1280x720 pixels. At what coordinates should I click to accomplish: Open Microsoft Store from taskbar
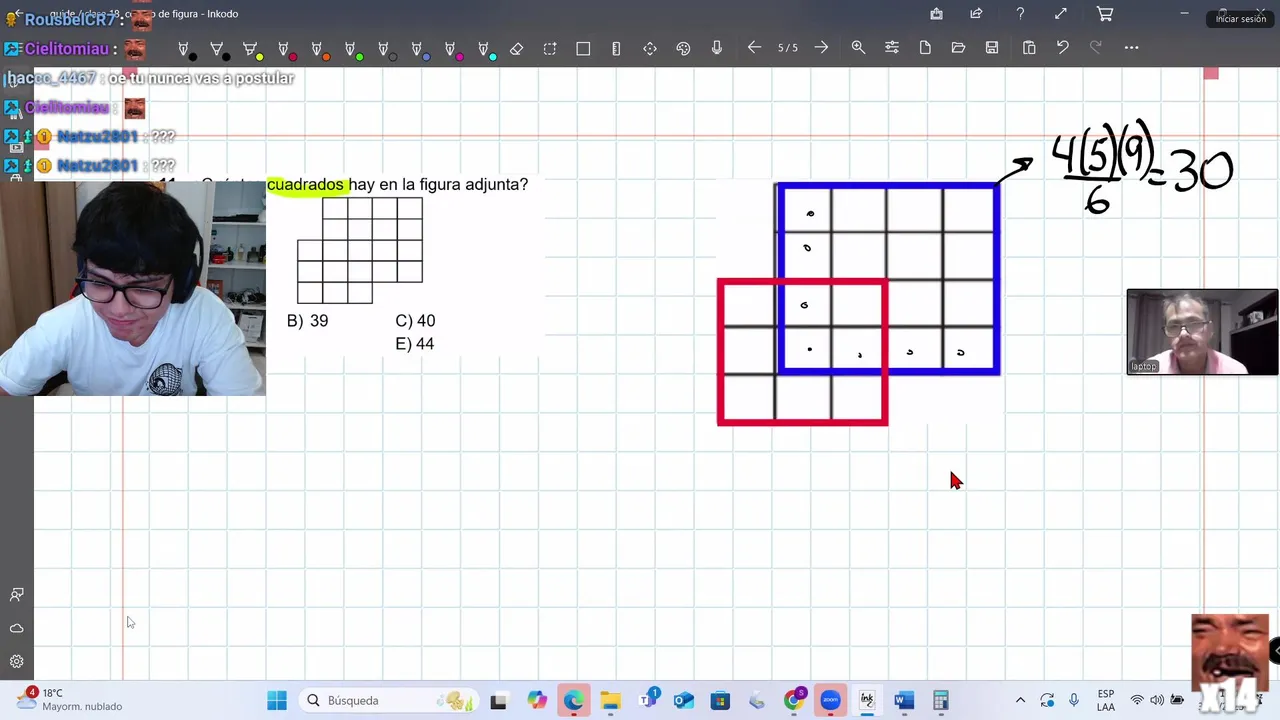pos(720,700)
